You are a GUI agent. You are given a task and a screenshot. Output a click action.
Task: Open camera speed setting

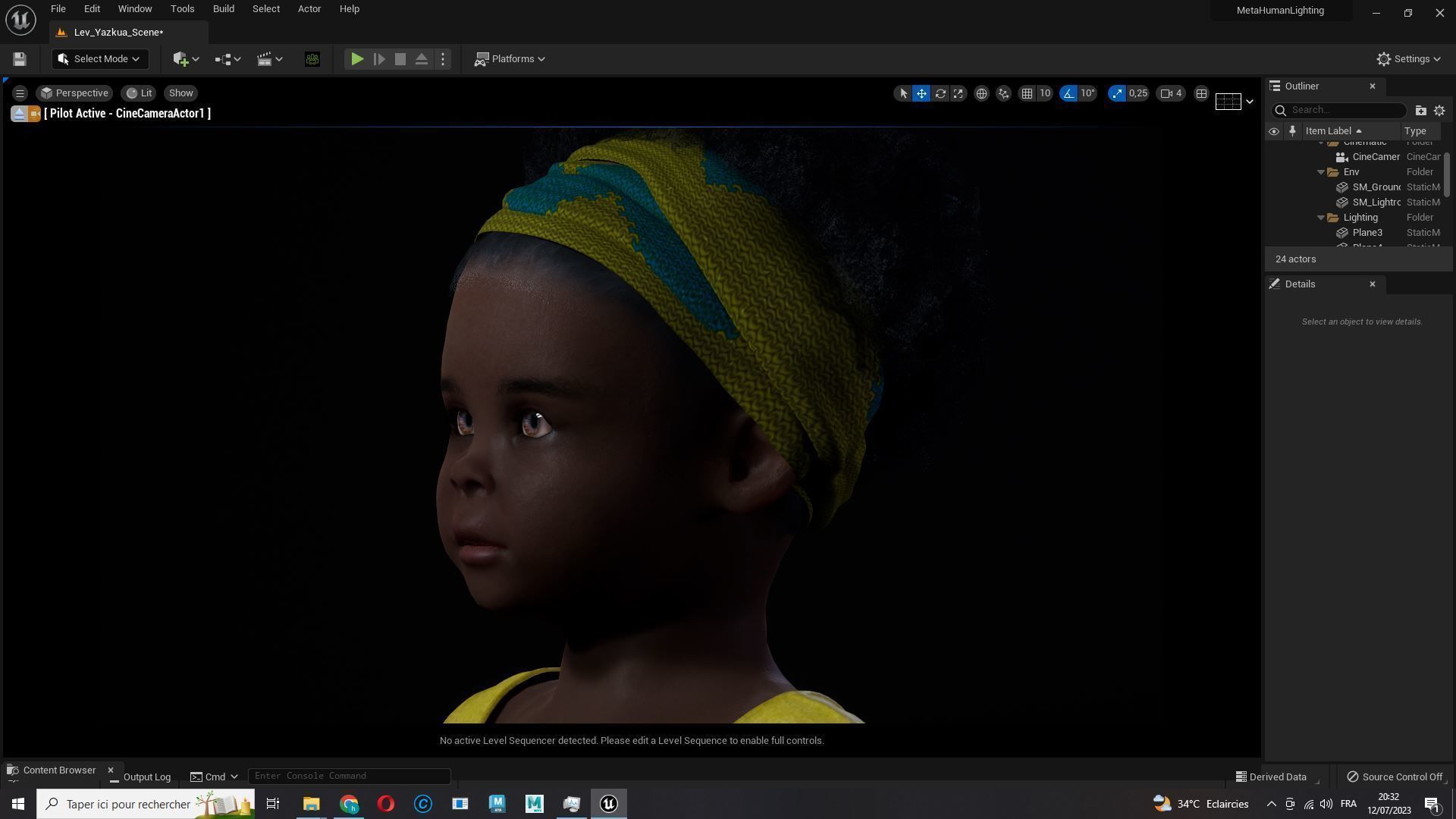point(1171,93)
